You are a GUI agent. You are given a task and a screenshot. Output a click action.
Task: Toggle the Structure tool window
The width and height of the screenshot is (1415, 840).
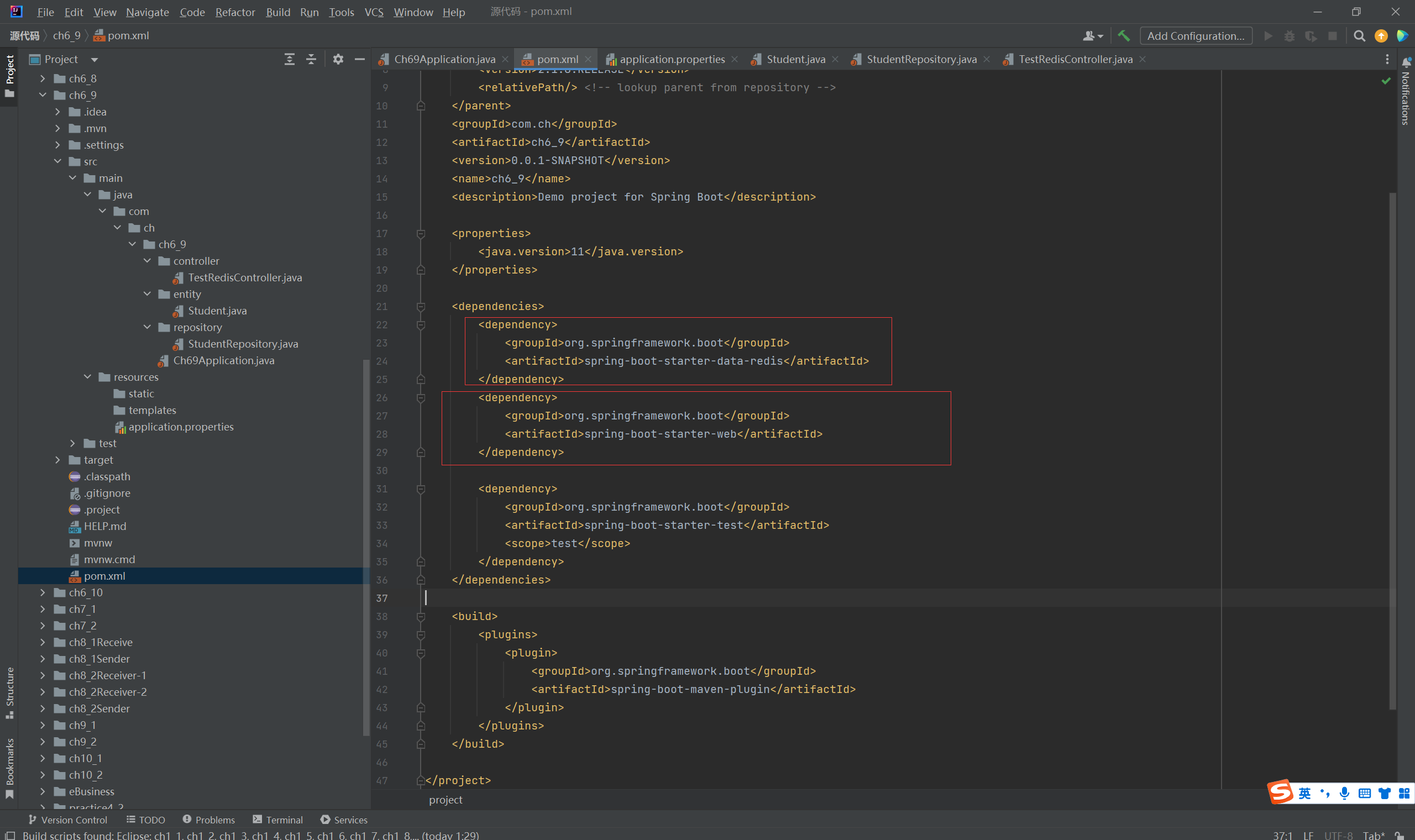click(x=9, y=692)
